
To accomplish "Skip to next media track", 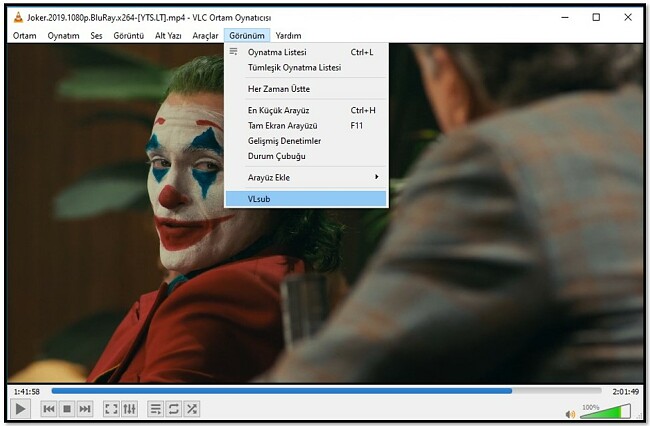I will (85, 409).
